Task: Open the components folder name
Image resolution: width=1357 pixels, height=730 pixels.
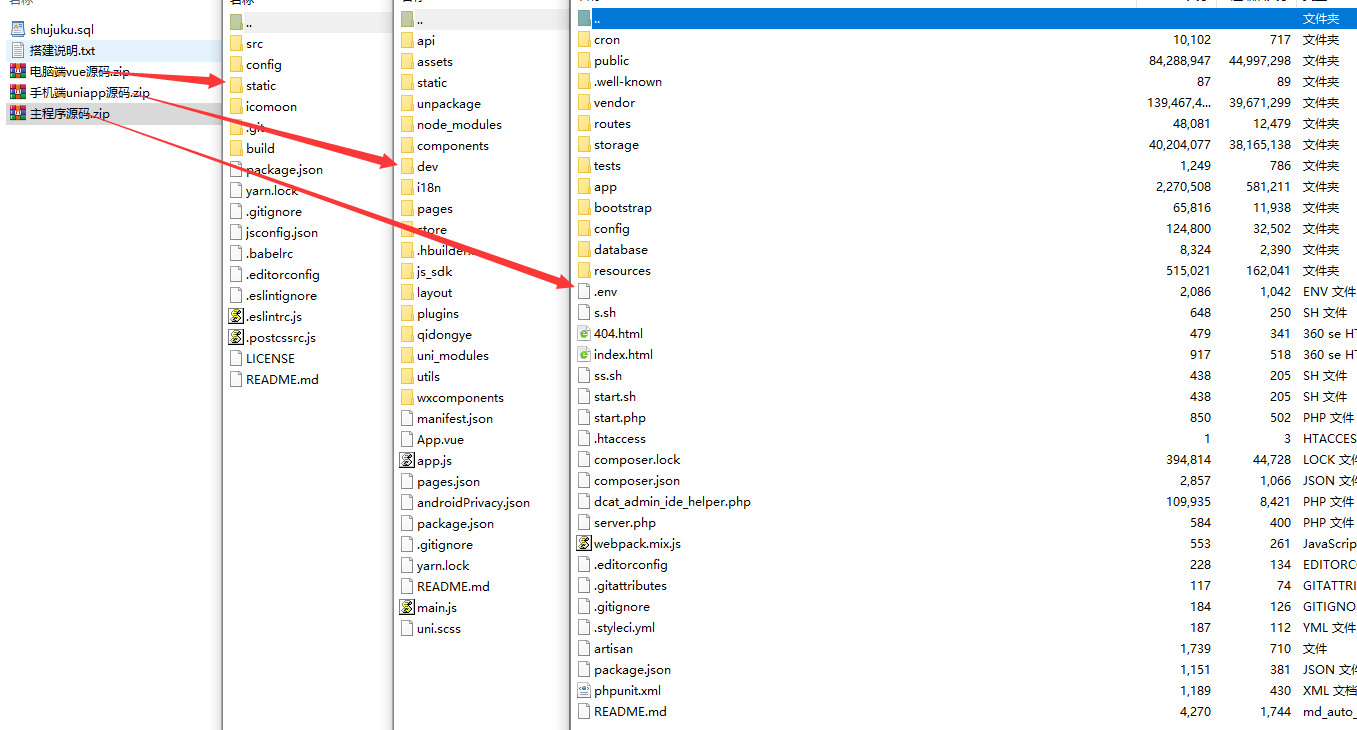Action: pyautogui.click(x=453, y=145)
